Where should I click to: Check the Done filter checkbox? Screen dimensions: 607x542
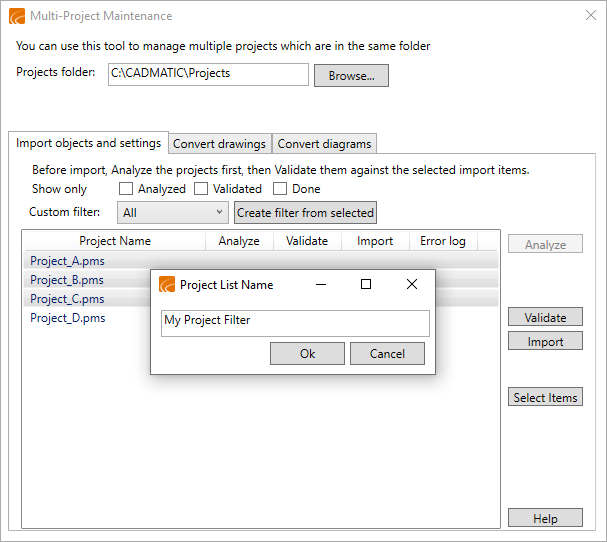pyautogui.click(x=280, y=189)
